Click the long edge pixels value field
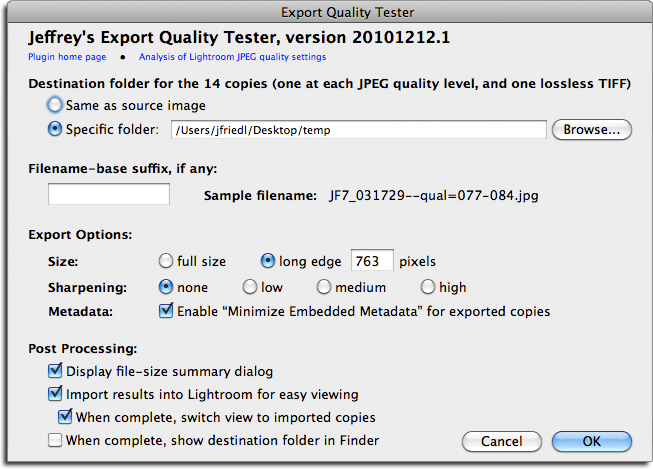Image resolution: width=653 pixels, height=469 pixels. click(372, 260)
